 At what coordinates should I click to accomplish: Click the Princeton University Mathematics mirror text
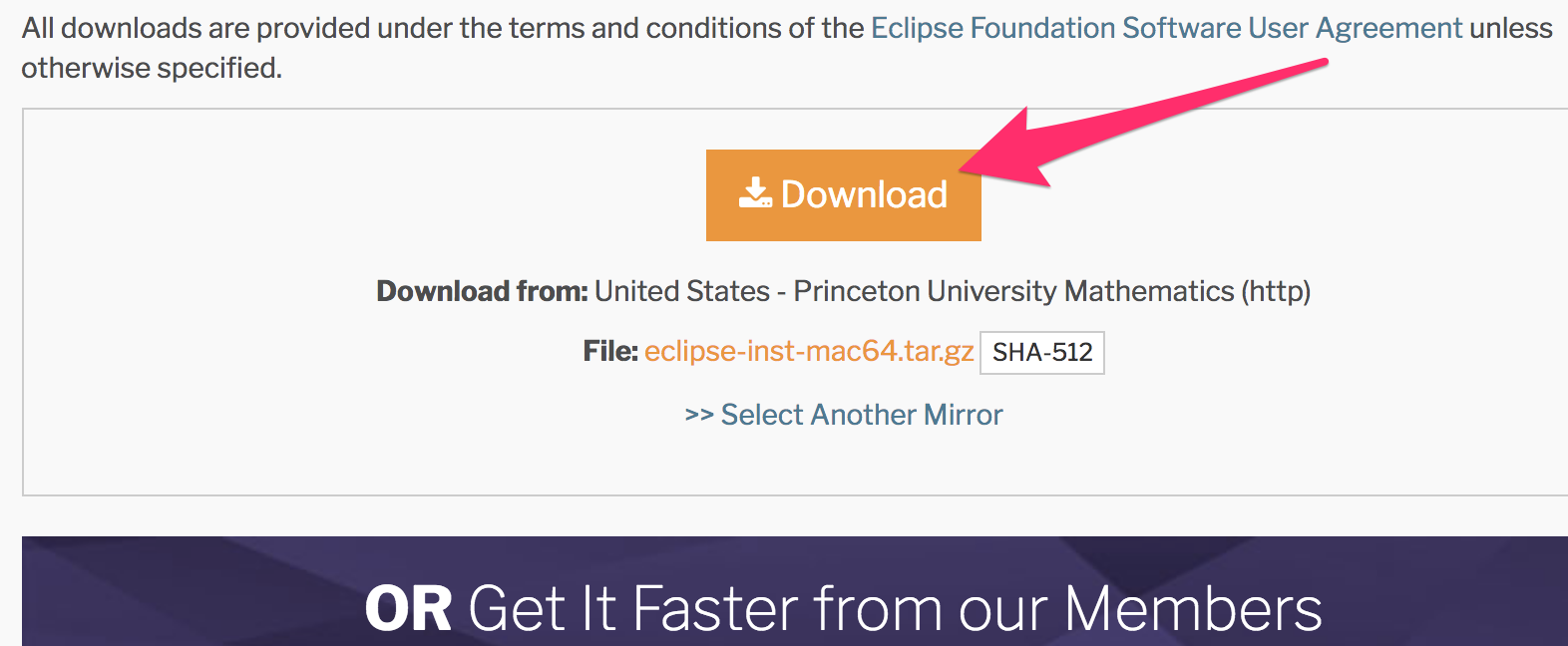(1013, 291)
